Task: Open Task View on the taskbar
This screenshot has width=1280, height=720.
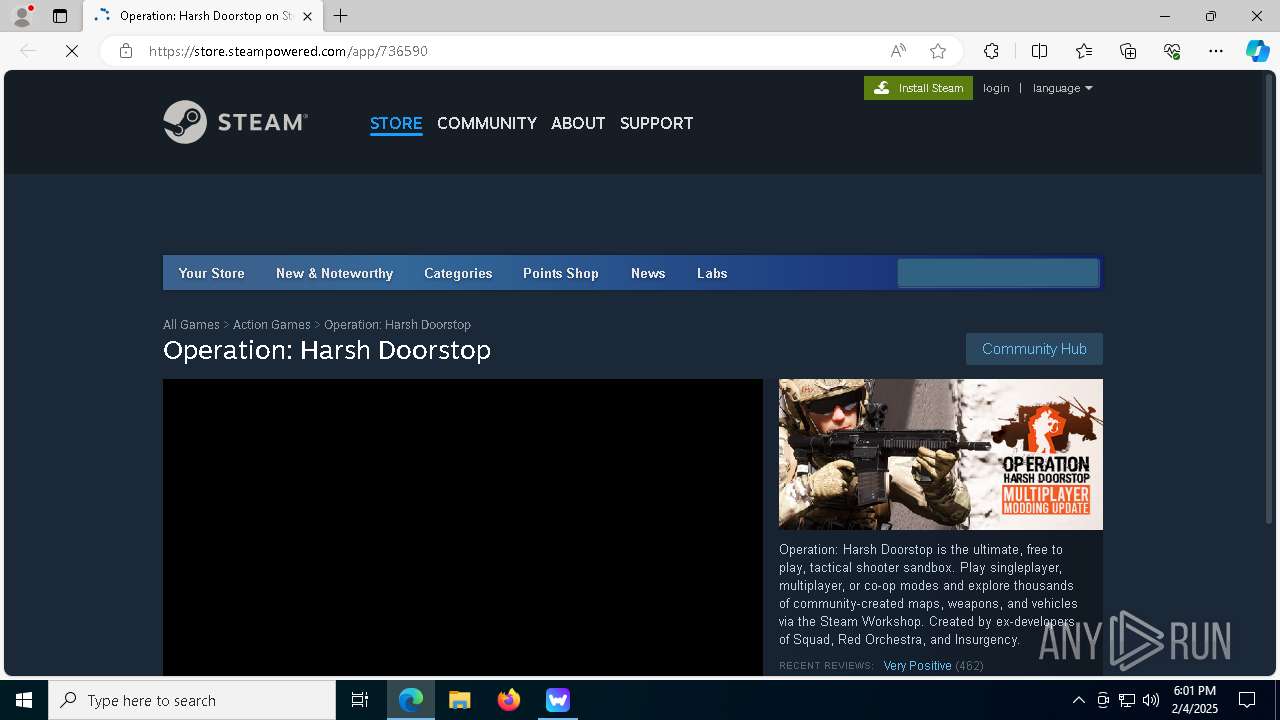Action: tap(360, 700)
